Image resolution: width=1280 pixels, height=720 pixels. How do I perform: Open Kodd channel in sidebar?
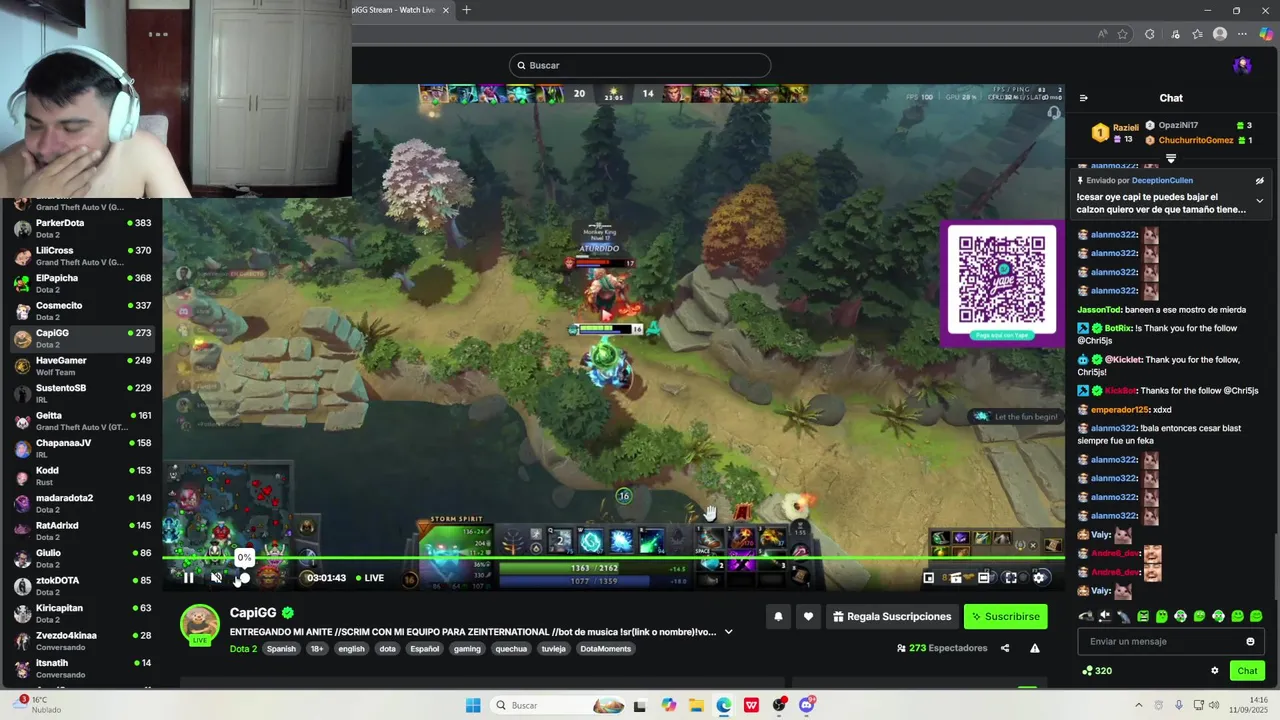(81, 476)
